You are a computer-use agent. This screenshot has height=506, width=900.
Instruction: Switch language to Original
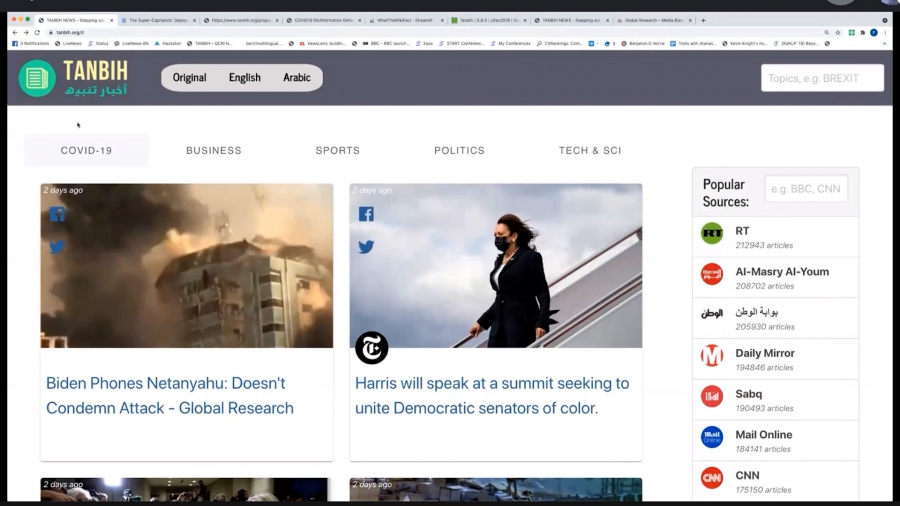click(189, 78)
